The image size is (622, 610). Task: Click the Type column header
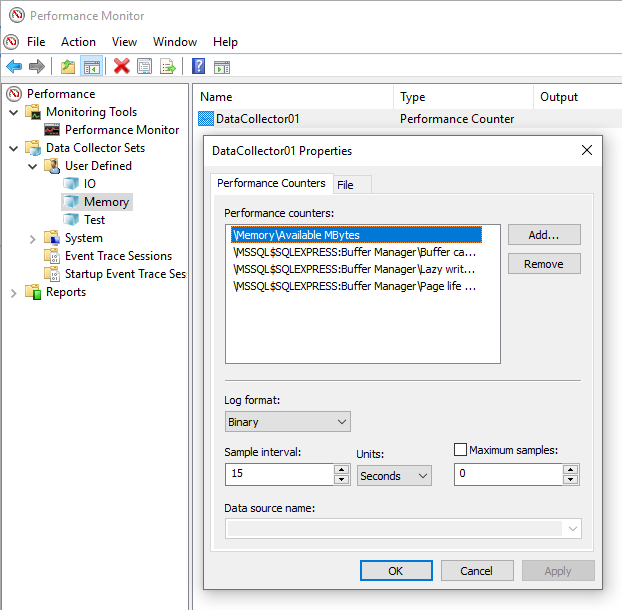tap(464, 97)
